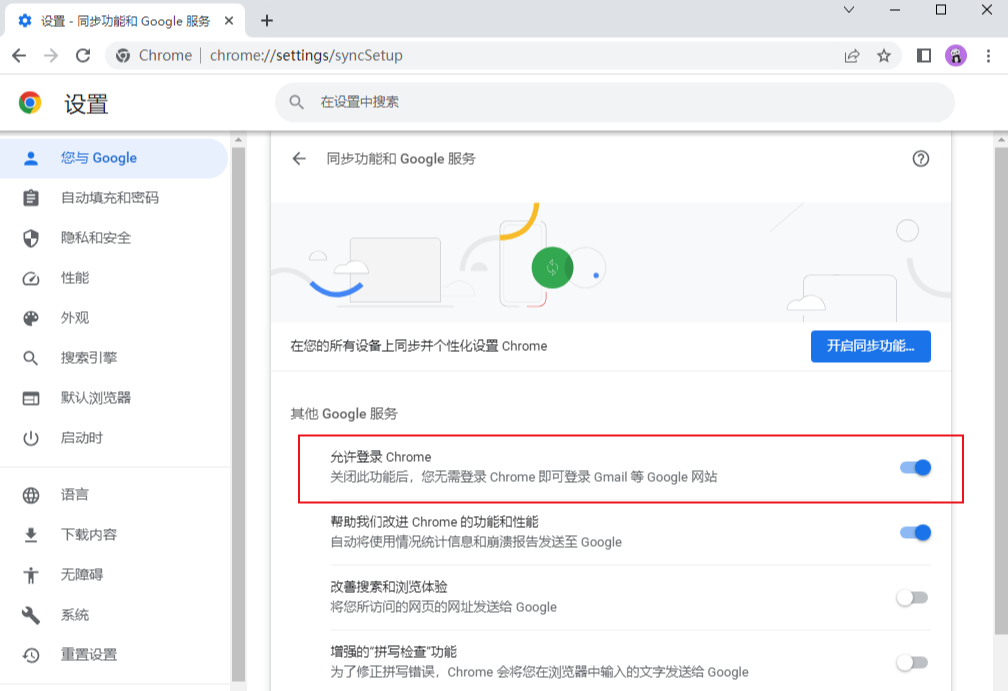
Task: Click the wrench icon for 系统
Action: tap(31, 615)
